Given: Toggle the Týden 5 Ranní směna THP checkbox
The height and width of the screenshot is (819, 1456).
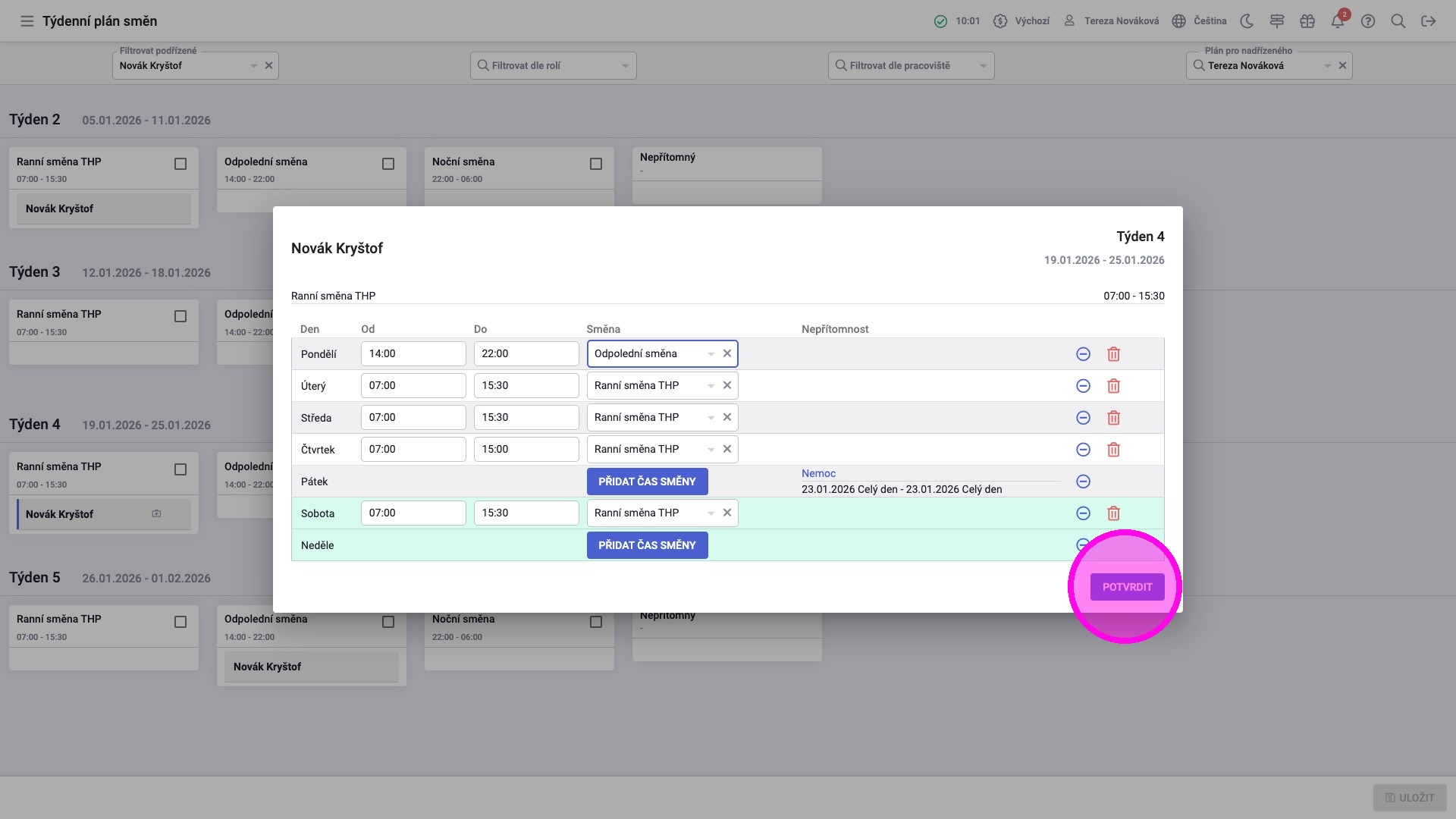Looking at the screenshot, I should [180, 622].
